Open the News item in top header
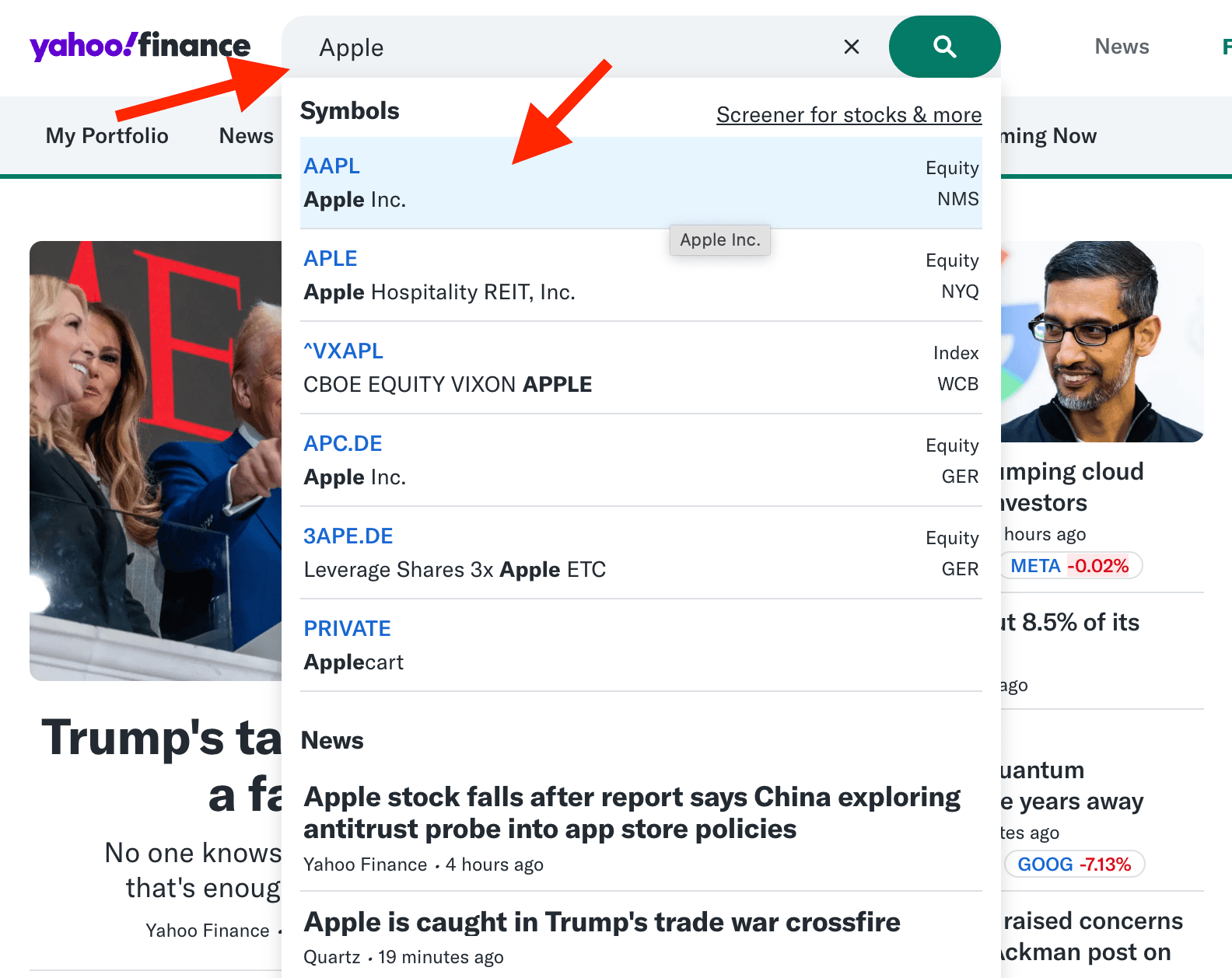Image resolution: width=1232 pixels, height=978 pixels. coord(1122,47)
